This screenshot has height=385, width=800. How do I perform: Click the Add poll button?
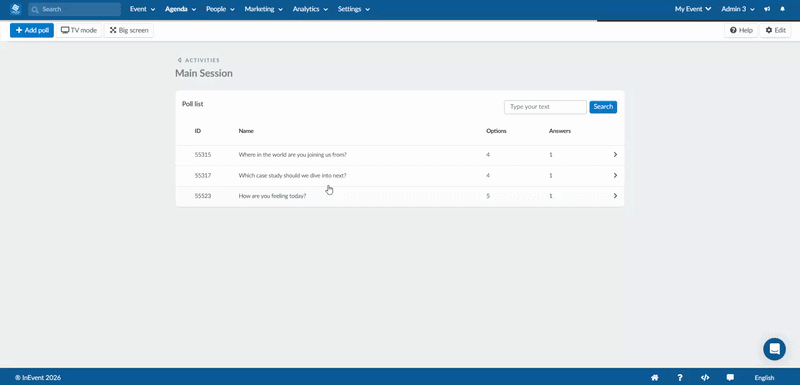click(32, 31)
